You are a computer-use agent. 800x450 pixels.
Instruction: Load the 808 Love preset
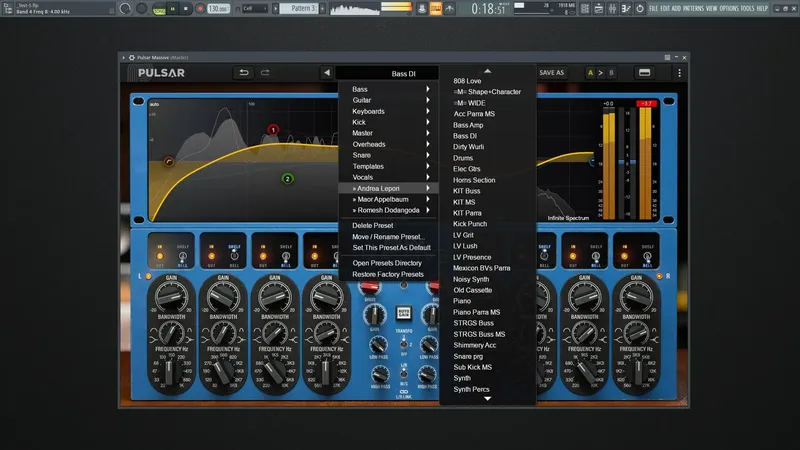(x=467, y=81)
